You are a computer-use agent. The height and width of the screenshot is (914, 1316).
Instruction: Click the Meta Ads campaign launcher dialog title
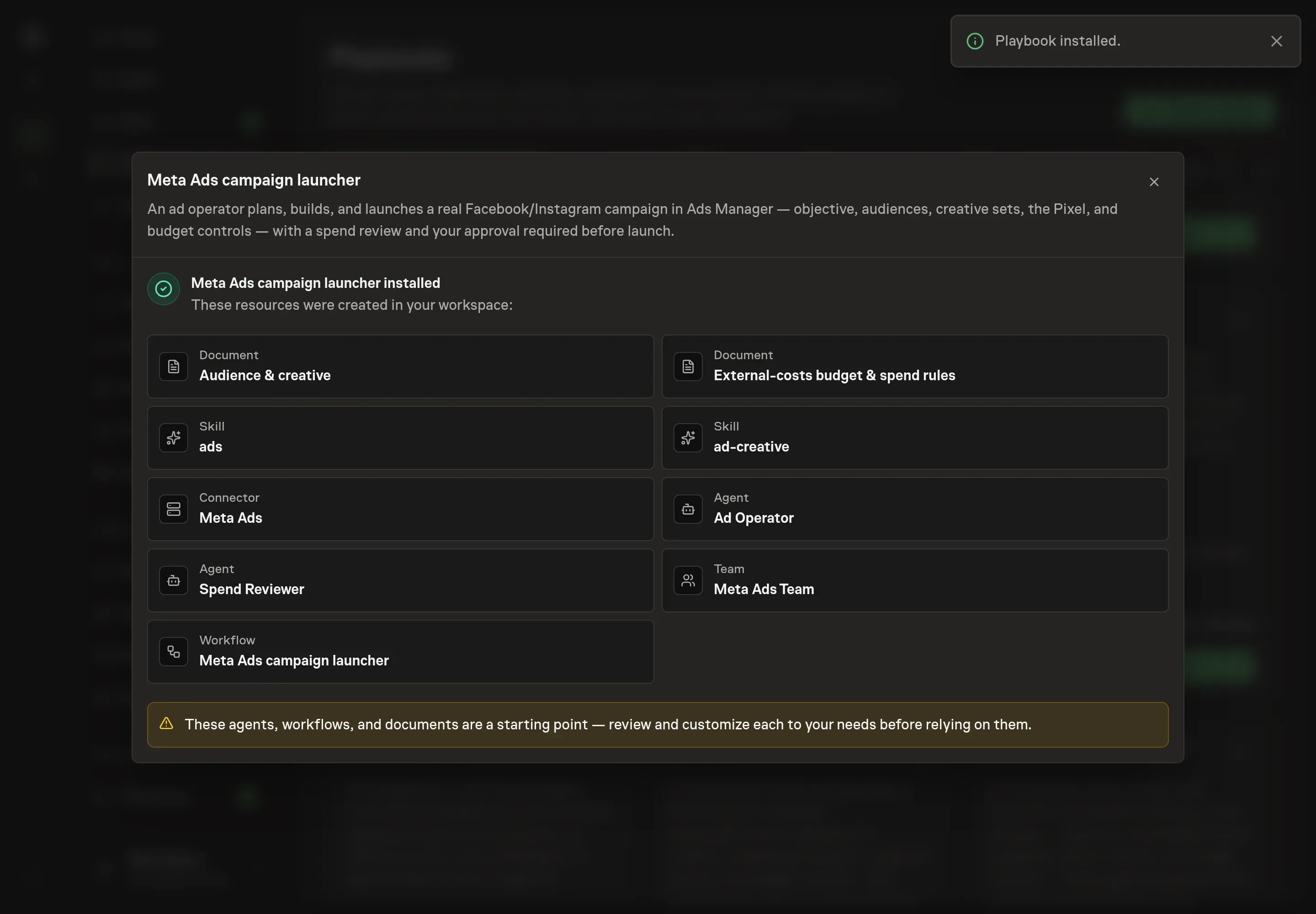(254, 180)
